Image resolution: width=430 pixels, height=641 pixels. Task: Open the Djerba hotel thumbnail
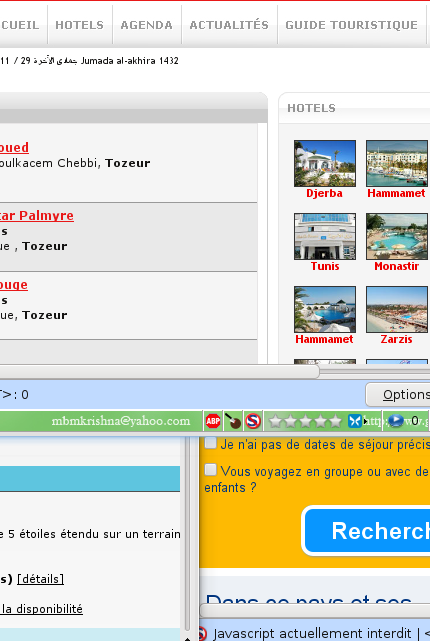coord(325,164)
